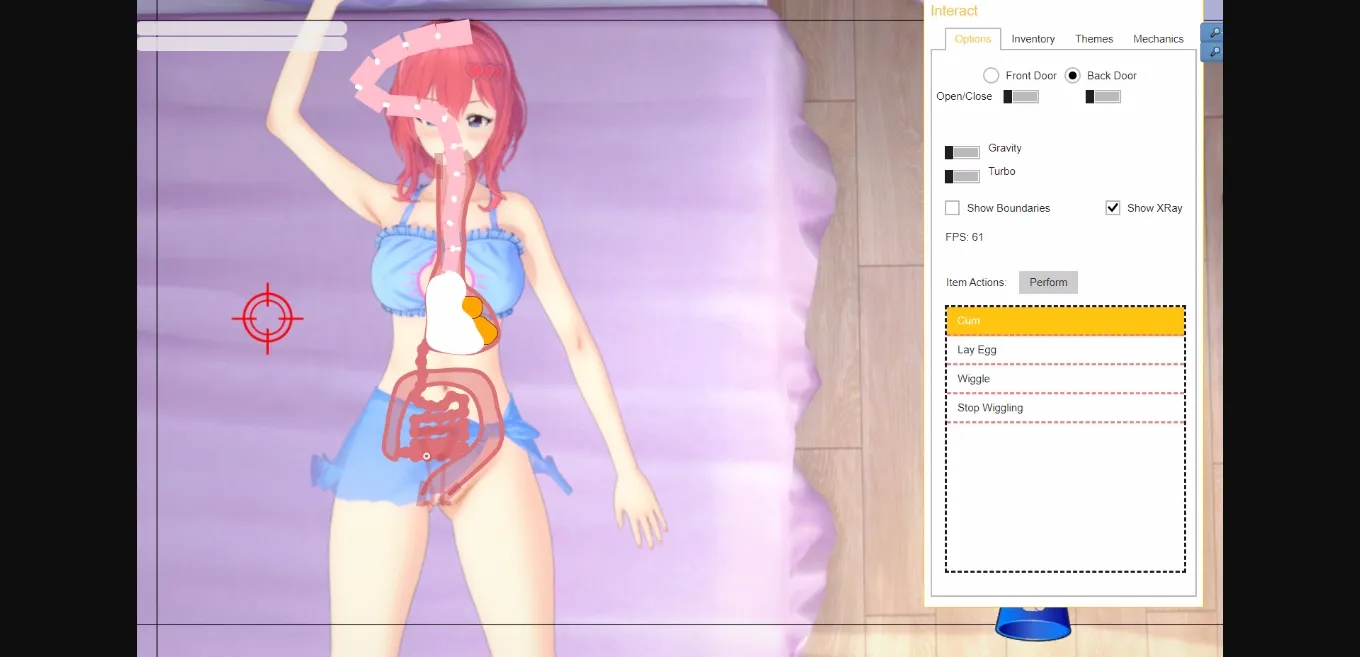
Task: Click the Turbo slider control
Action: coord(961,175)
